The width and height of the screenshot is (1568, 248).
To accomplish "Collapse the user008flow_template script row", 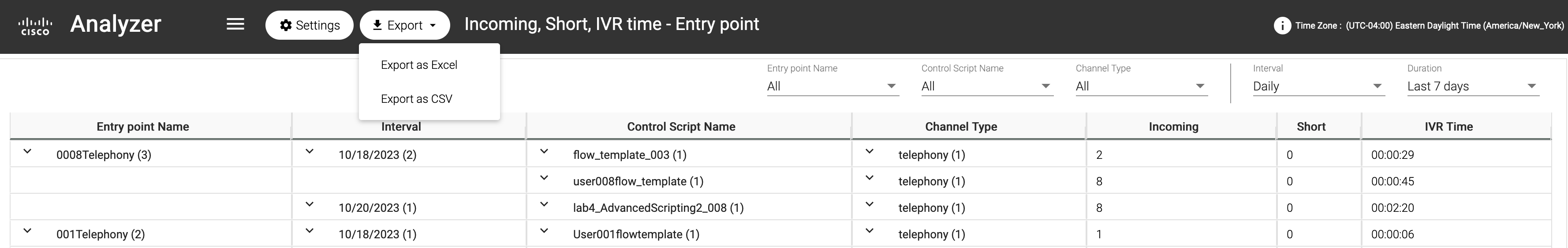I will (x=544, y=178).
